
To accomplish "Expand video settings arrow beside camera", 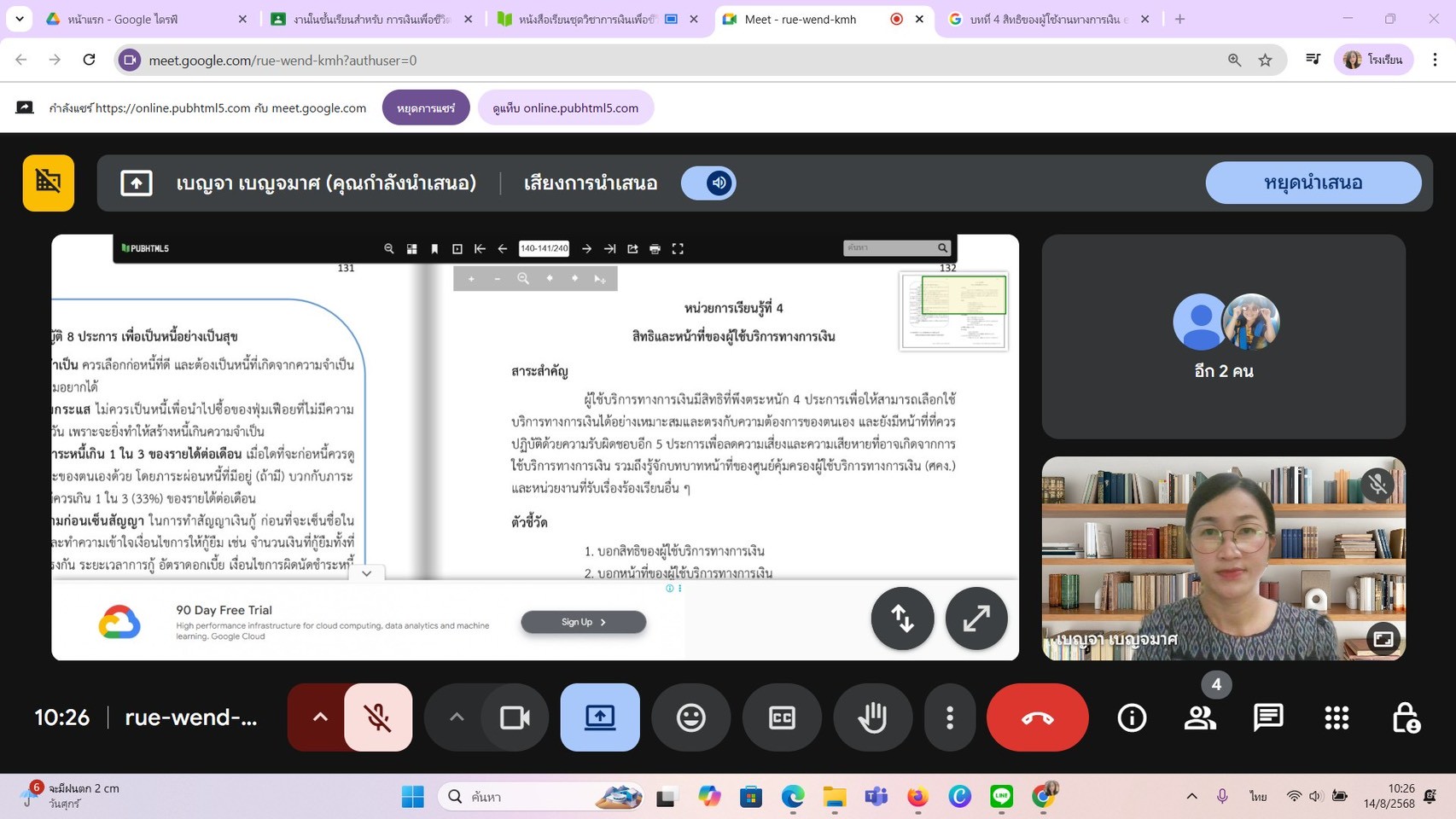I will pos(457,717).
